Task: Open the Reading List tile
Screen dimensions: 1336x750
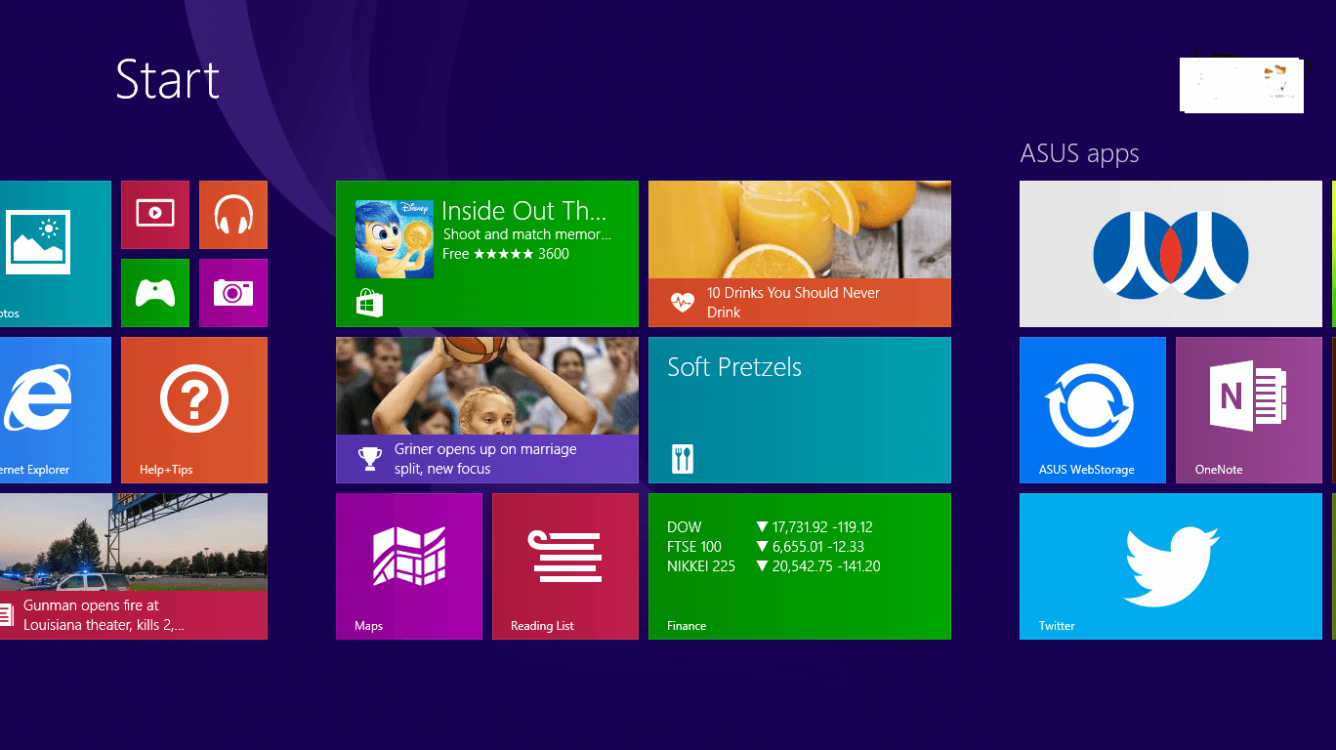Action: click(565, 566)
